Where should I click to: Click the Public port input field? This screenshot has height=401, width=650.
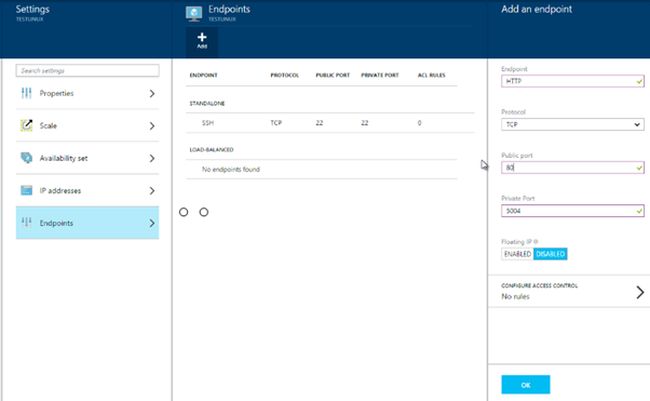coord(572,168)
